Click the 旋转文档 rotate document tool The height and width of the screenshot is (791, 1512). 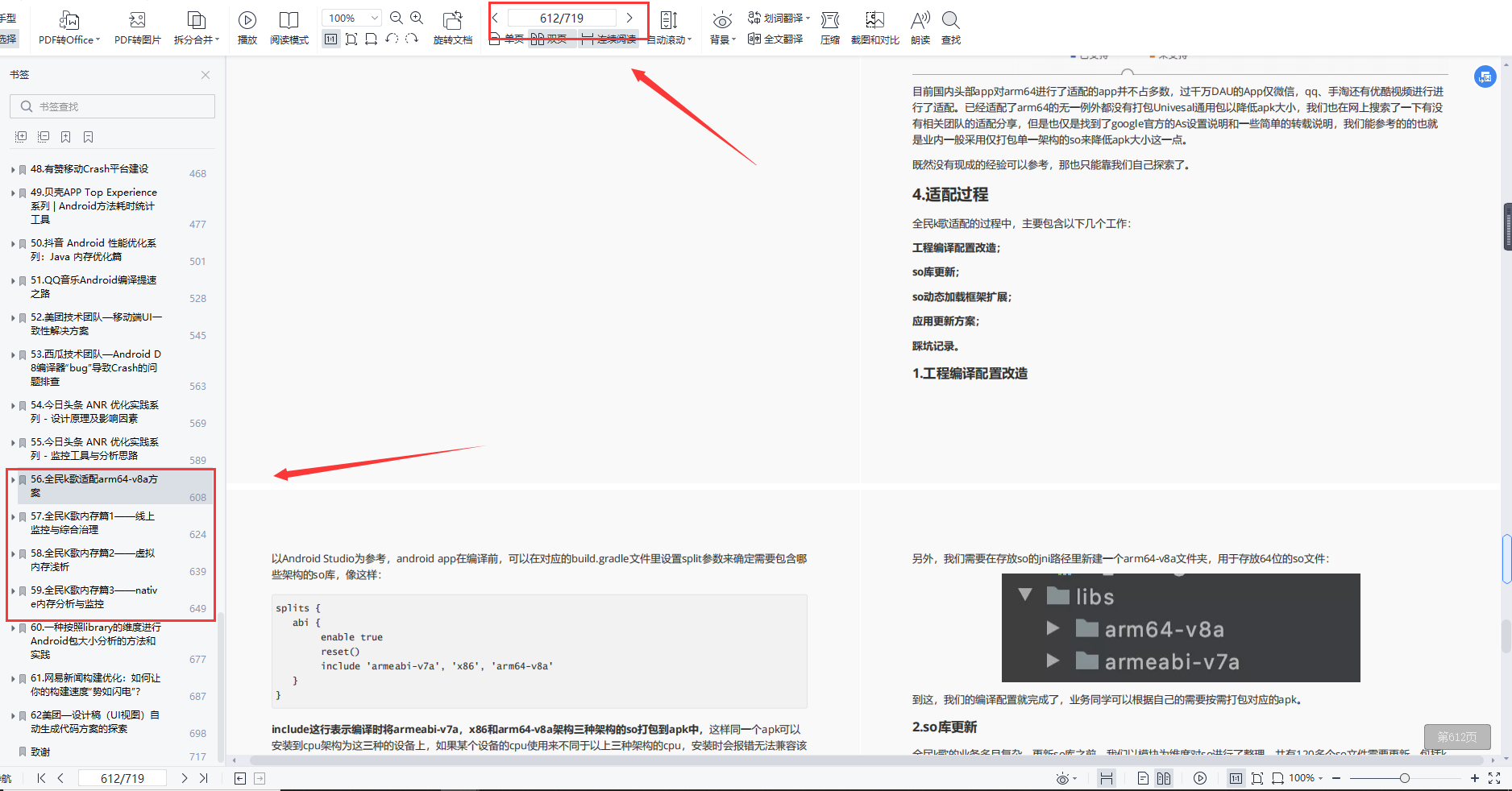453,27
